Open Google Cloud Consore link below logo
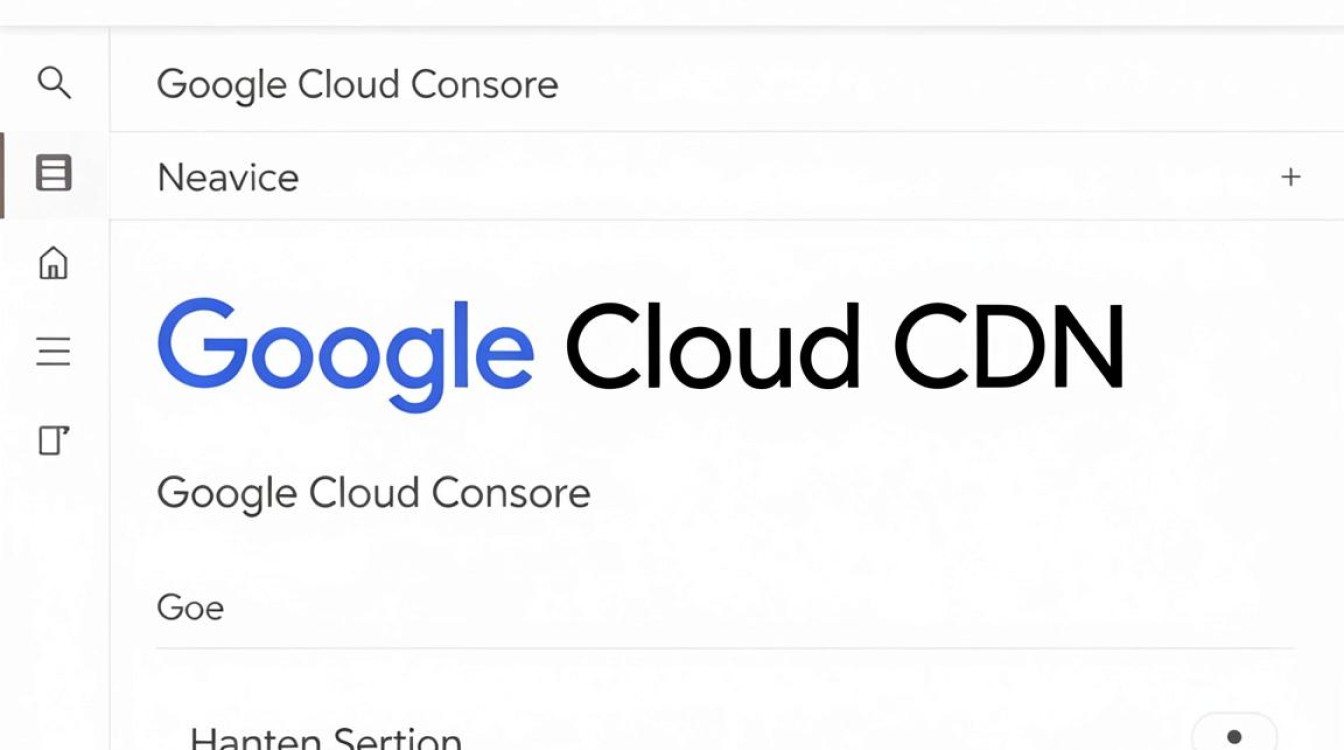 [x=374, y=493]
